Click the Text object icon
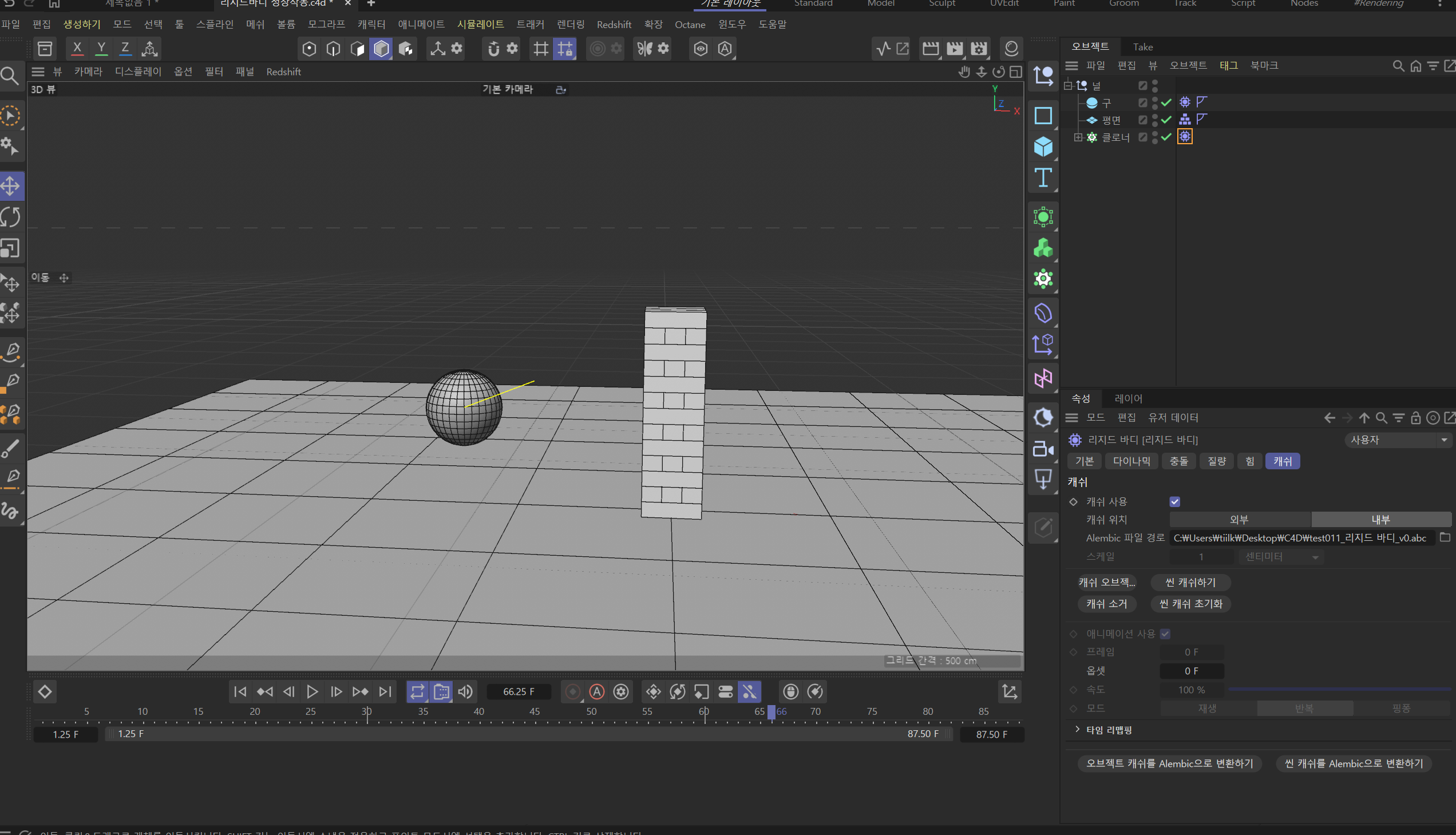 tap(1043, 178)
